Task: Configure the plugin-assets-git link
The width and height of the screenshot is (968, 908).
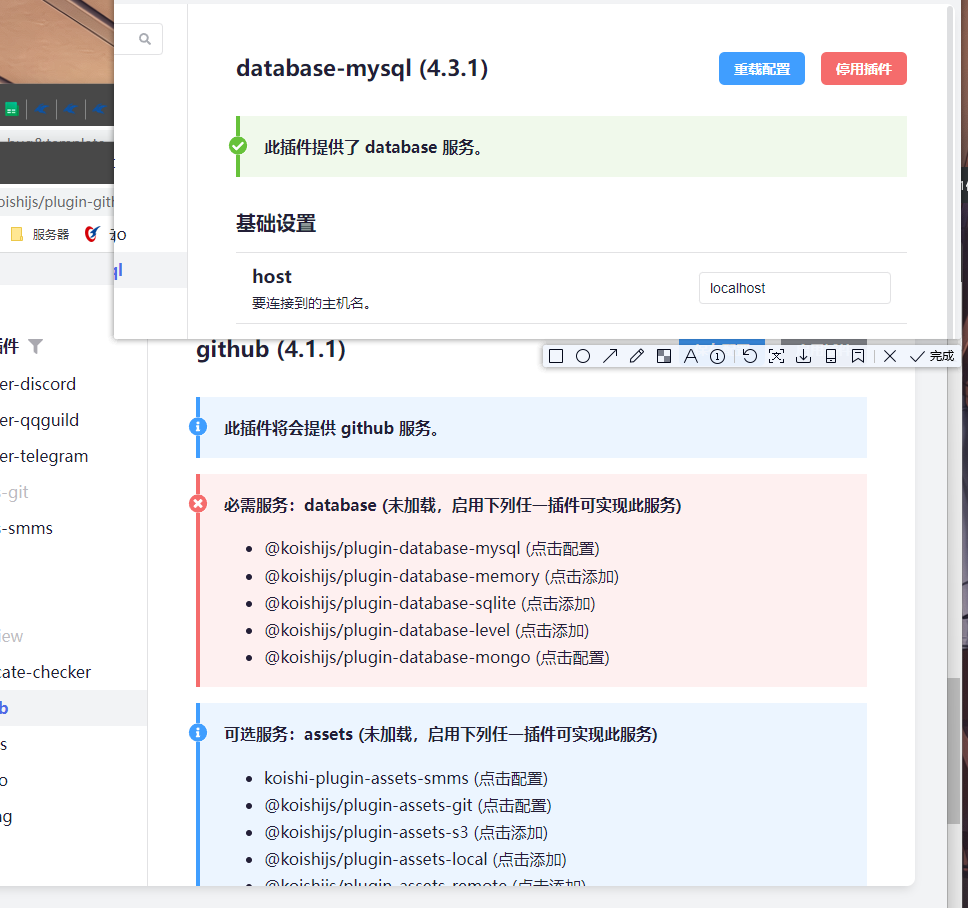Action: pyautogui.click(x=408, y=806)
